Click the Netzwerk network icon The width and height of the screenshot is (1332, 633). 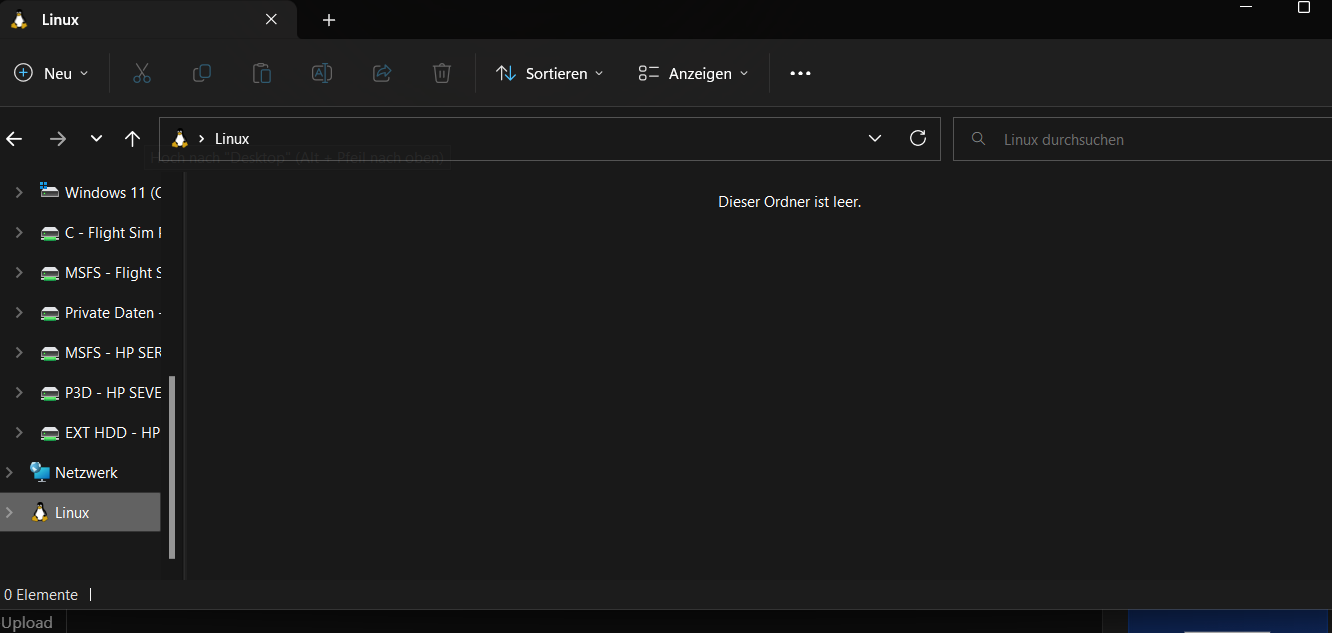coord(40,471)
